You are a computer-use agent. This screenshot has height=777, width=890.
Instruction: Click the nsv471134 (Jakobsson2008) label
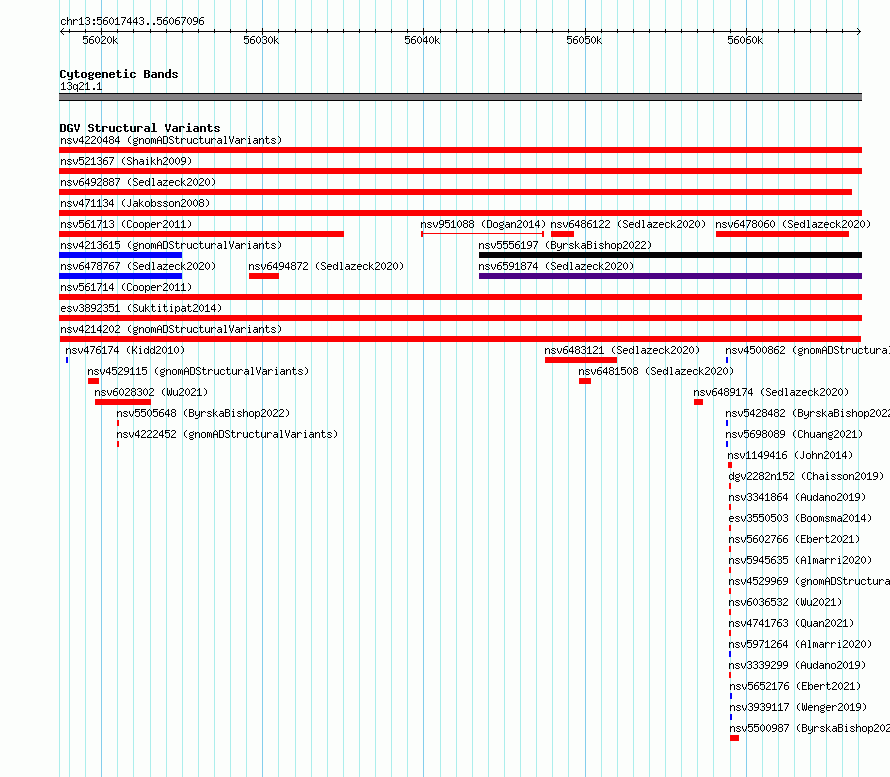tap(135, 203)
